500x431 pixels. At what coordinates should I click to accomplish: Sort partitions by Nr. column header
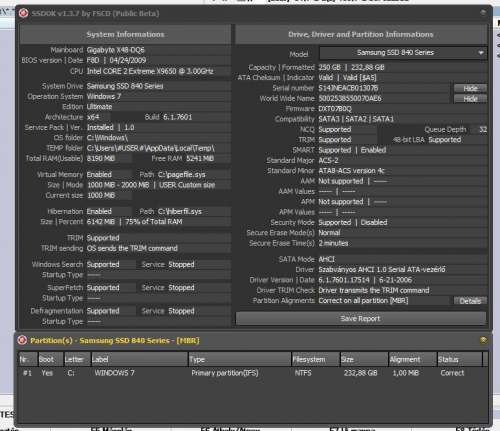(x=28, y=359)
